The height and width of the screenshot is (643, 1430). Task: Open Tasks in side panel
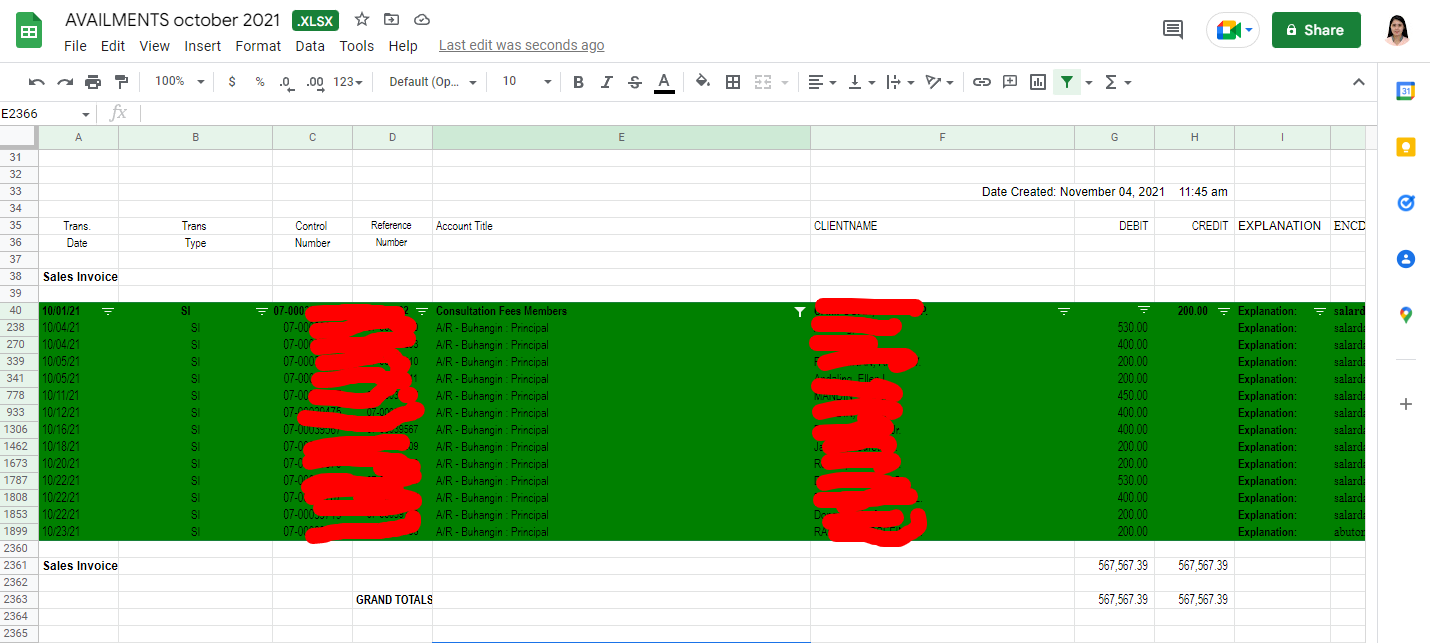tap(1405, 203)
